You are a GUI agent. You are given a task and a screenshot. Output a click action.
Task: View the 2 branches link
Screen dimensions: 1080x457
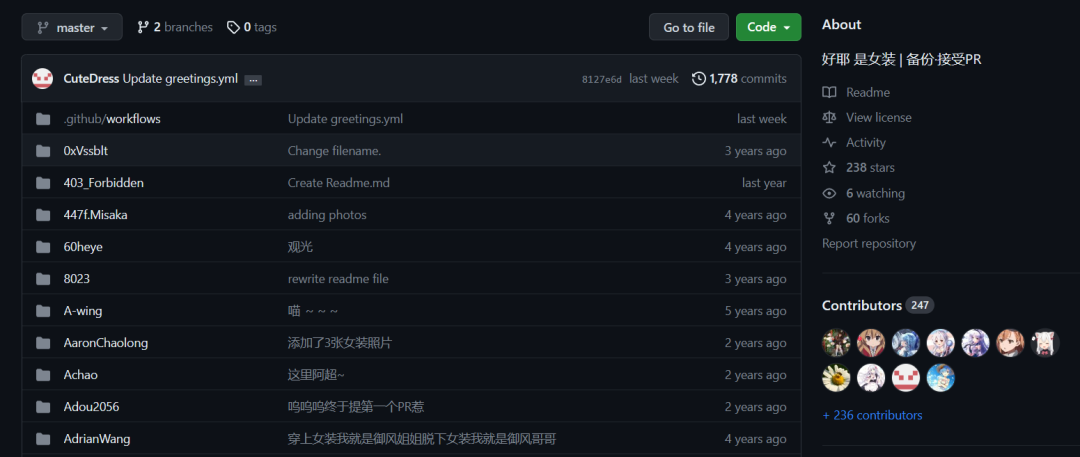coord(175,27)
